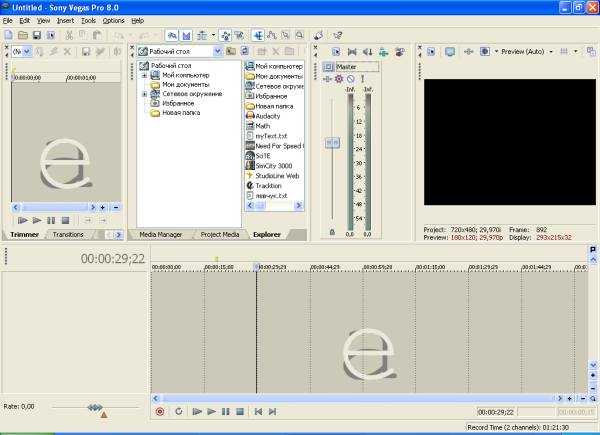Viewport: 600px width, 435px height.
Task: Open project Properties icon in main toolbar
Action: click(51, 36)
